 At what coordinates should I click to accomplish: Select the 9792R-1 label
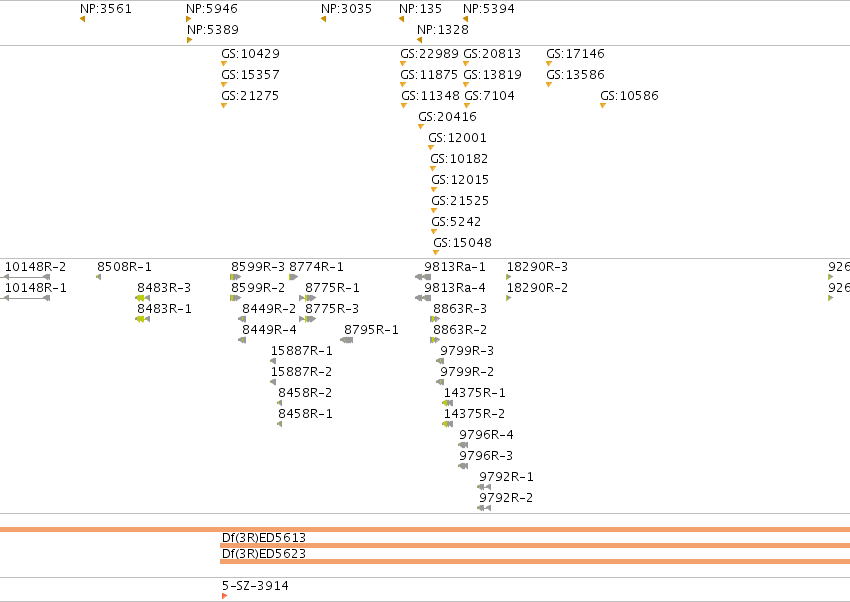pyautogui.click(x=506, y=478)
